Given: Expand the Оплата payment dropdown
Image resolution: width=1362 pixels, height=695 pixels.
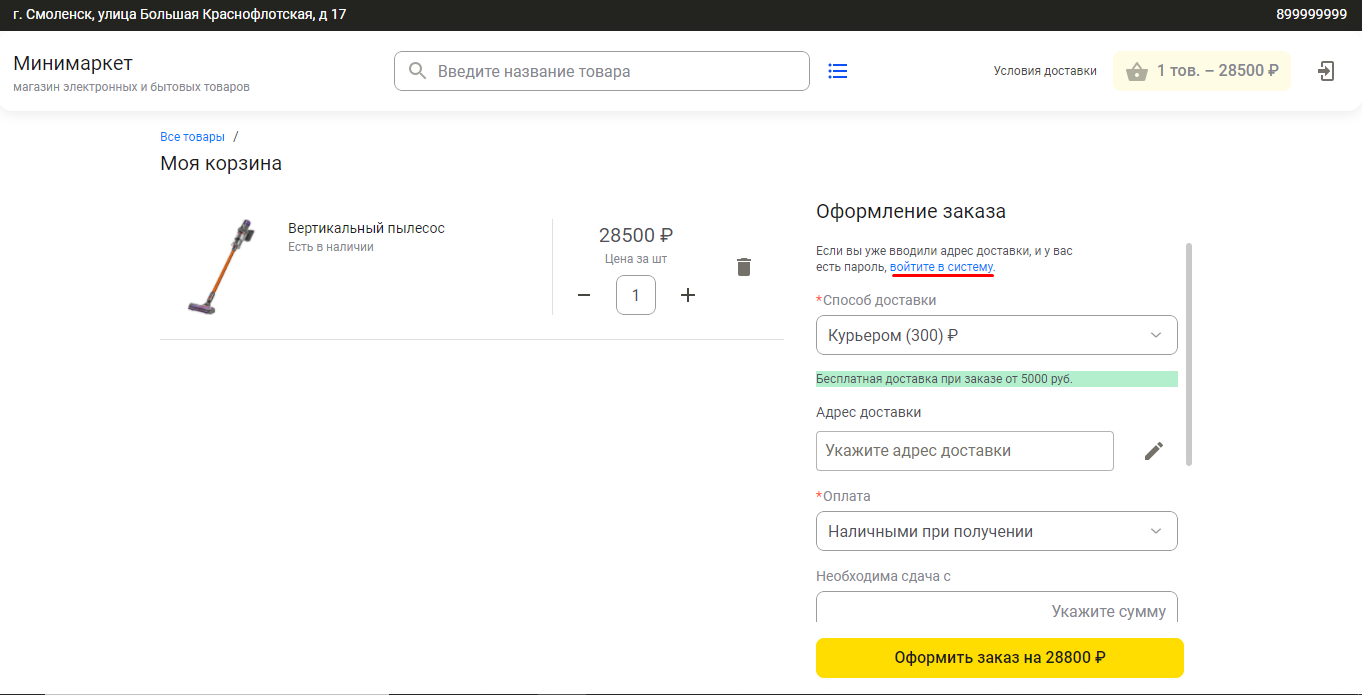Looking at the screenshot, I should click(x=996, y=531).
